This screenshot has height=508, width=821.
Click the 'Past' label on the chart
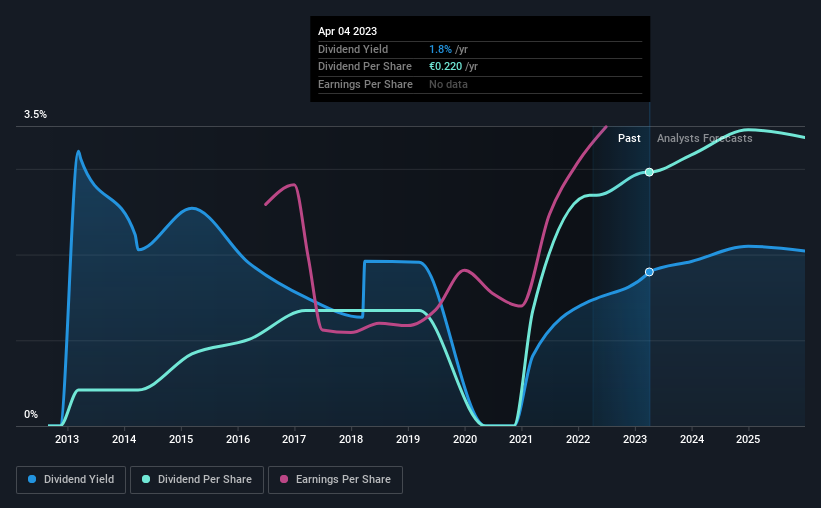tap(629, 138)
